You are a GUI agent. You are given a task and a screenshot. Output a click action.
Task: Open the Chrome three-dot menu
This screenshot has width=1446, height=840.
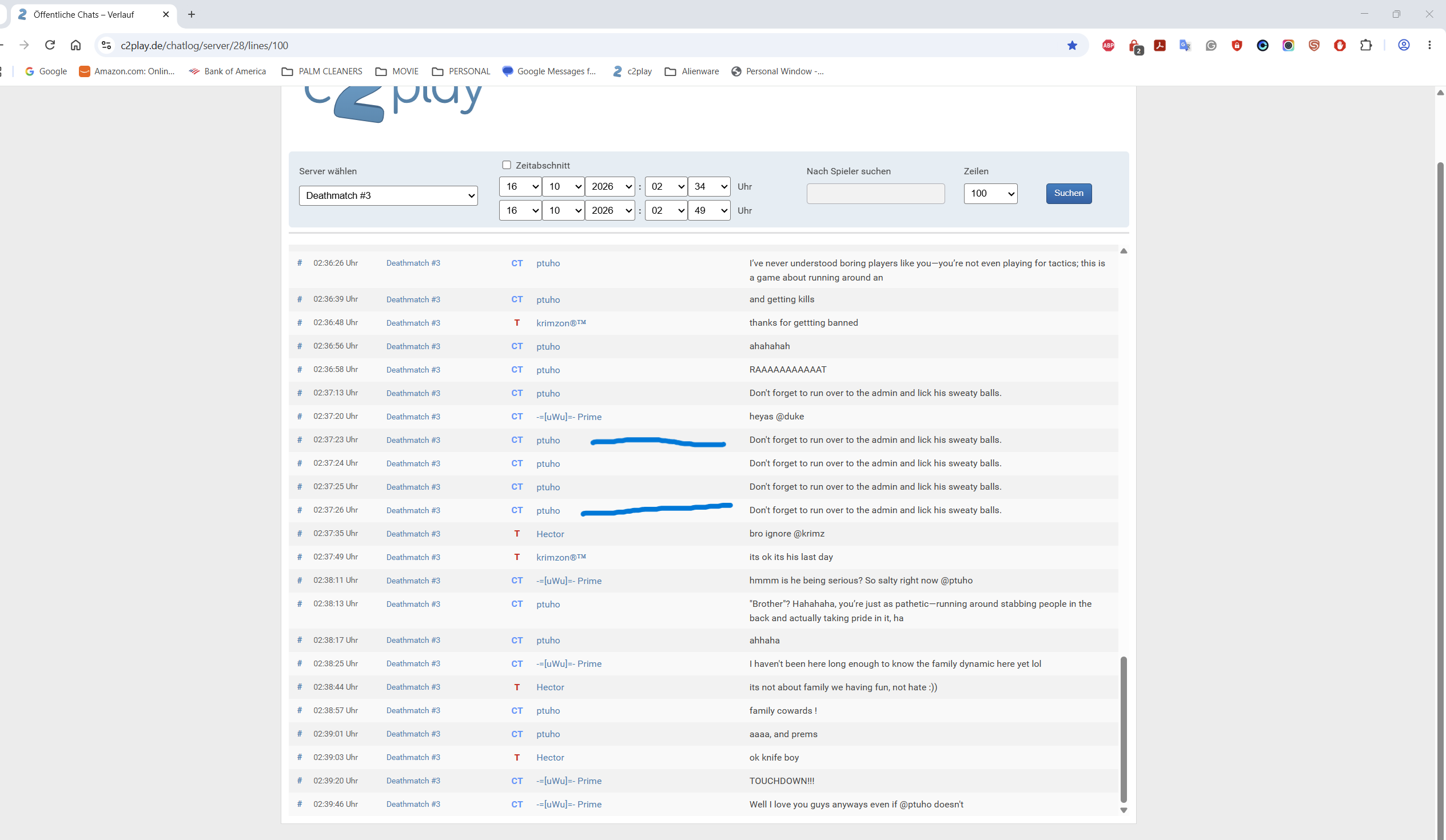[x=1429, y=45]
